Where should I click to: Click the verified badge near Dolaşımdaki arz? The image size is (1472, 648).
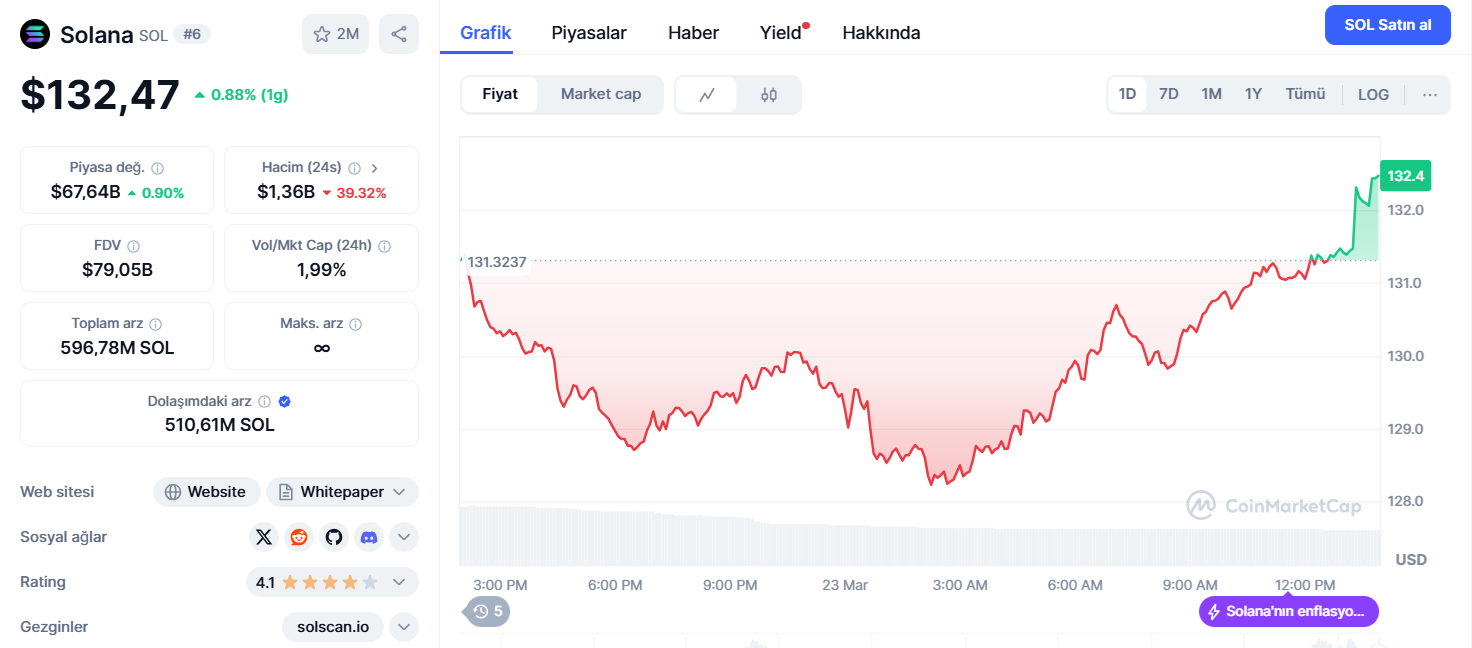(x=285, y=401)
